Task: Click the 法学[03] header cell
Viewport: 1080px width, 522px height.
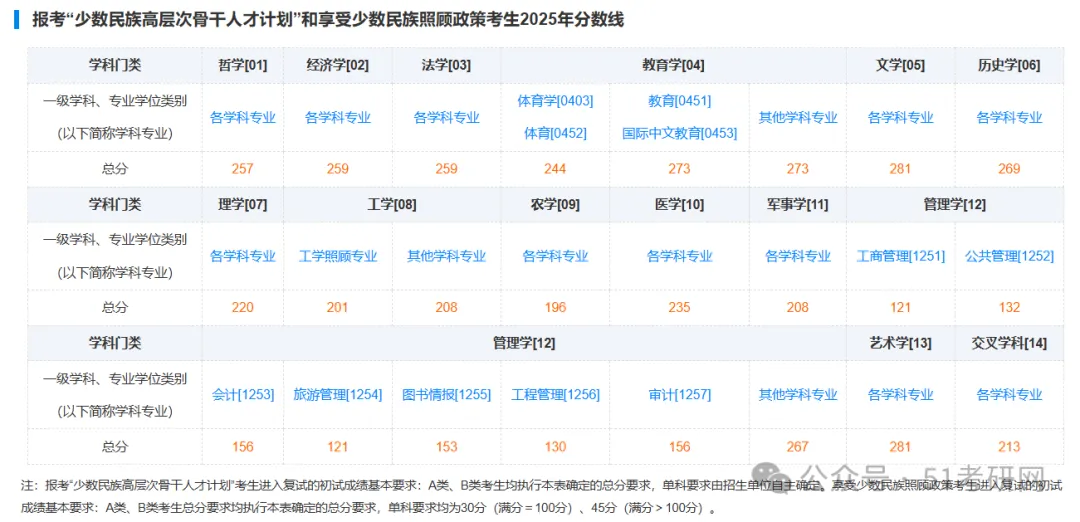Action: [446, 66]
